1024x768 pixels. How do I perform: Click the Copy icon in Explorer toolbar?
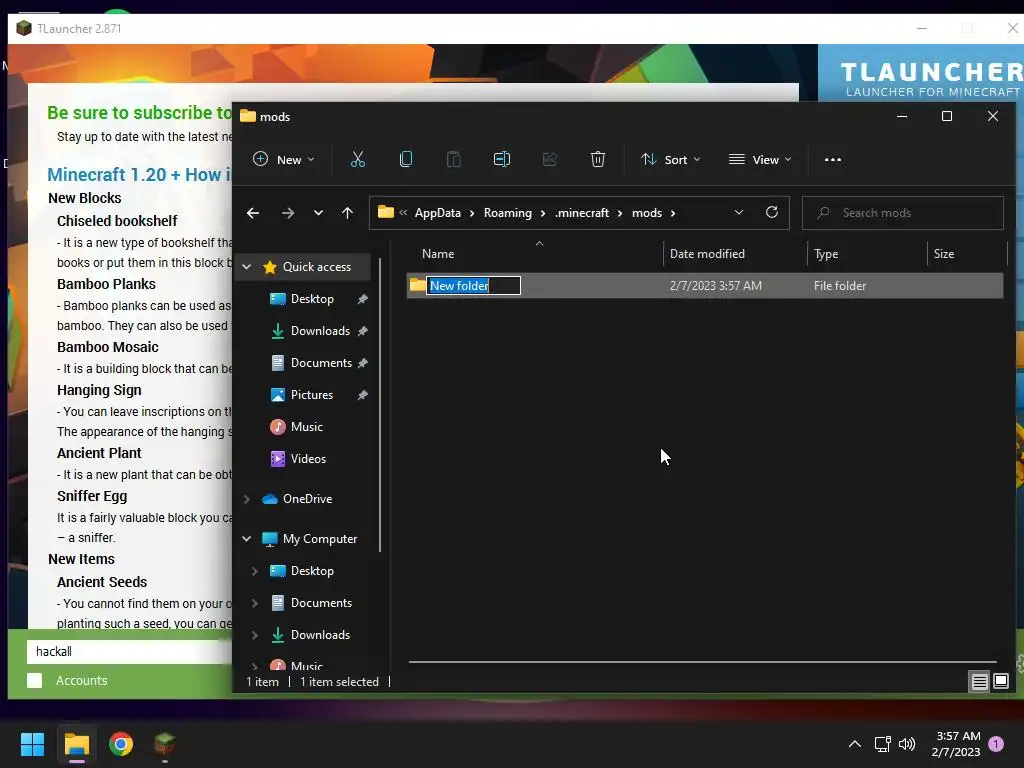tap(406, 159)
